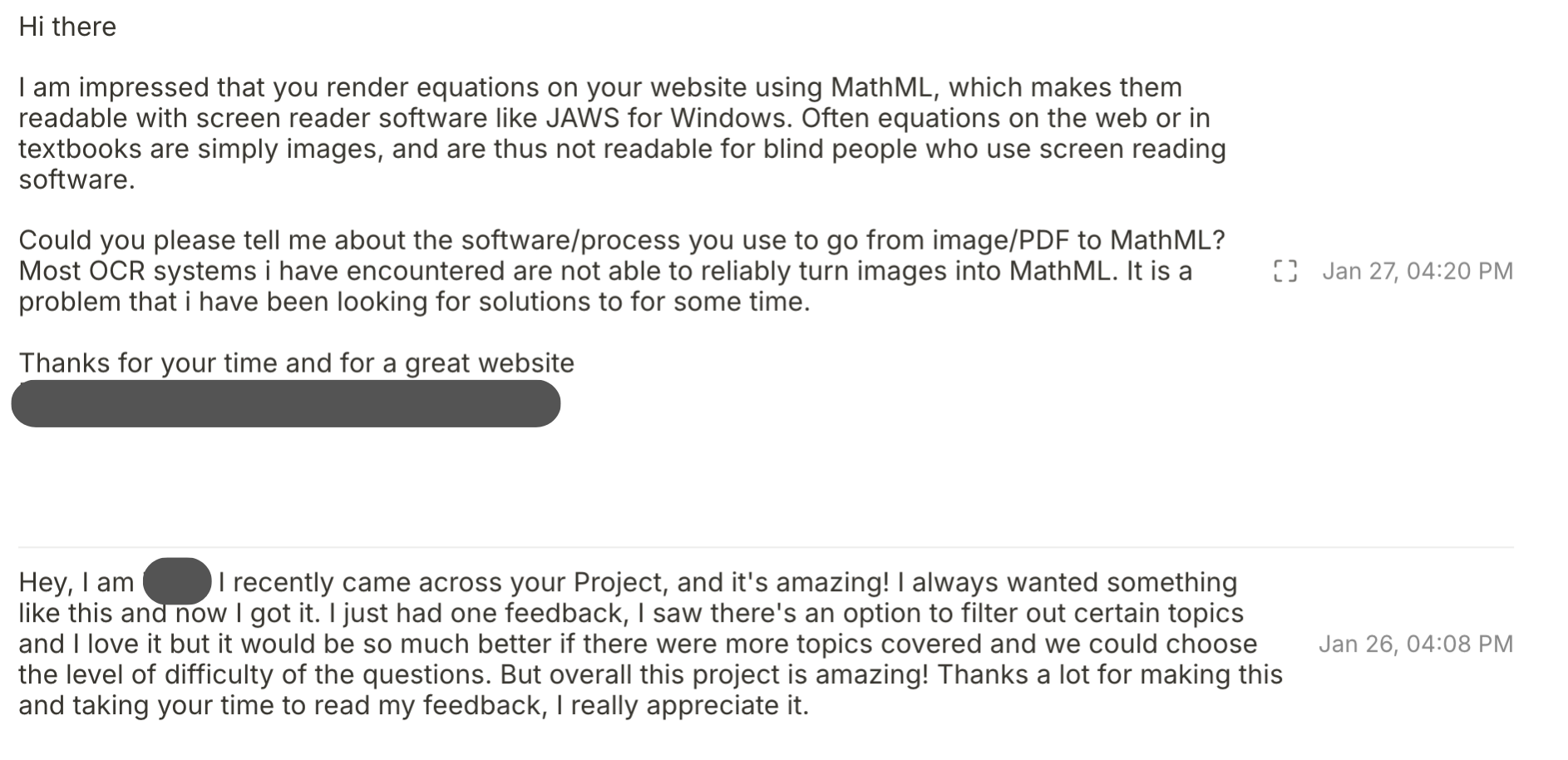Click the expand icon beside Jan 27 timestamp
The width and height of the screenshot is (1568, 760).
tap(1284, 271)
